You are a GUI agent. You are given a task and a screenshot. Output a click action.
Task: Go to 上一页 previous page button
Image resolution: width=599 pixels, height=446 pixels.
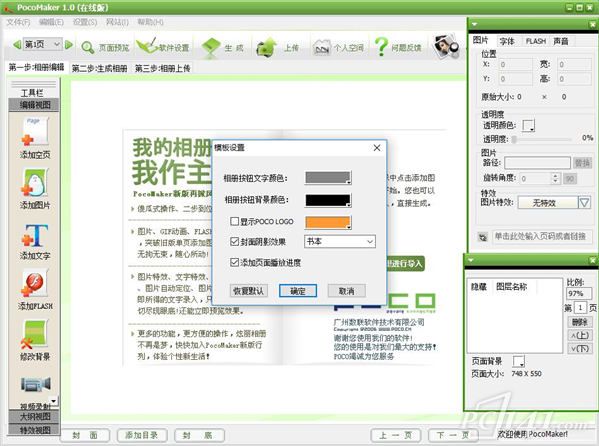point(395,435)
